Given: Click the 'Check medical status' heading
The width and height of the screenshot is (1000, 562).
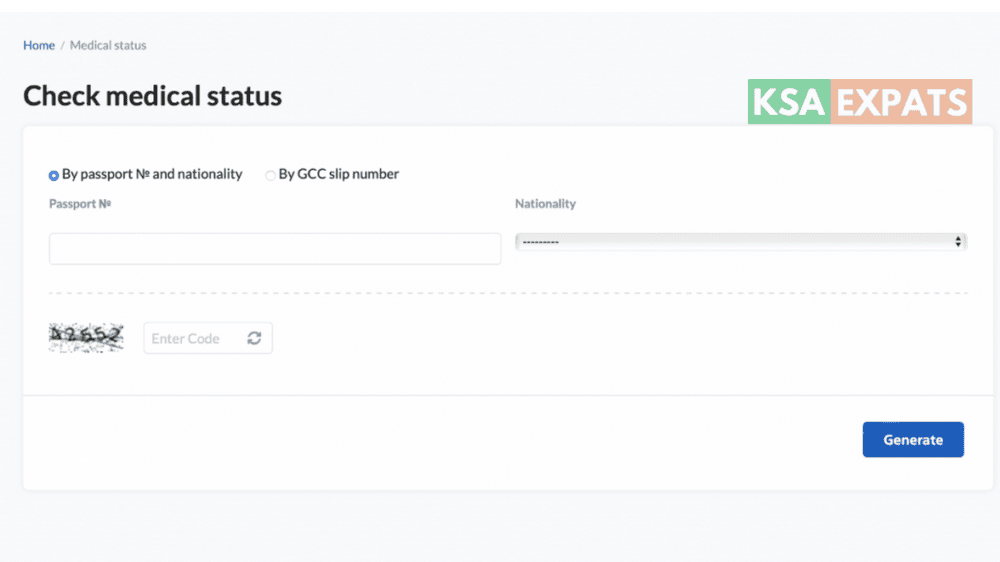Looking at the screenshot, I should click(152, 96).
